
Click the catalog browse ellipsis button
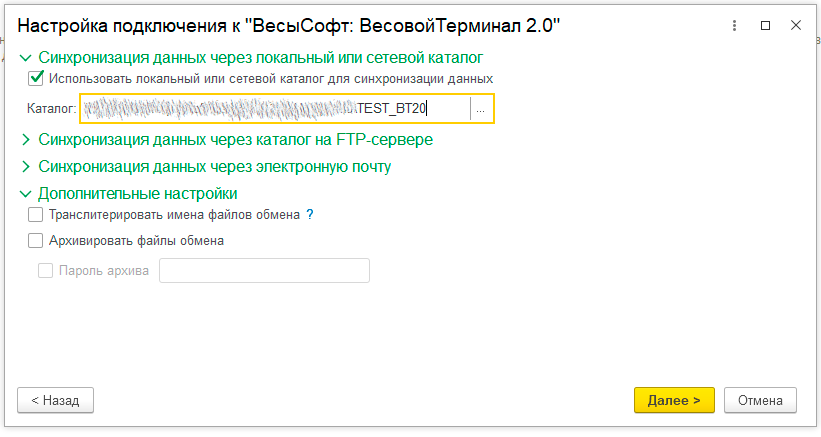[x=481, y=109]
